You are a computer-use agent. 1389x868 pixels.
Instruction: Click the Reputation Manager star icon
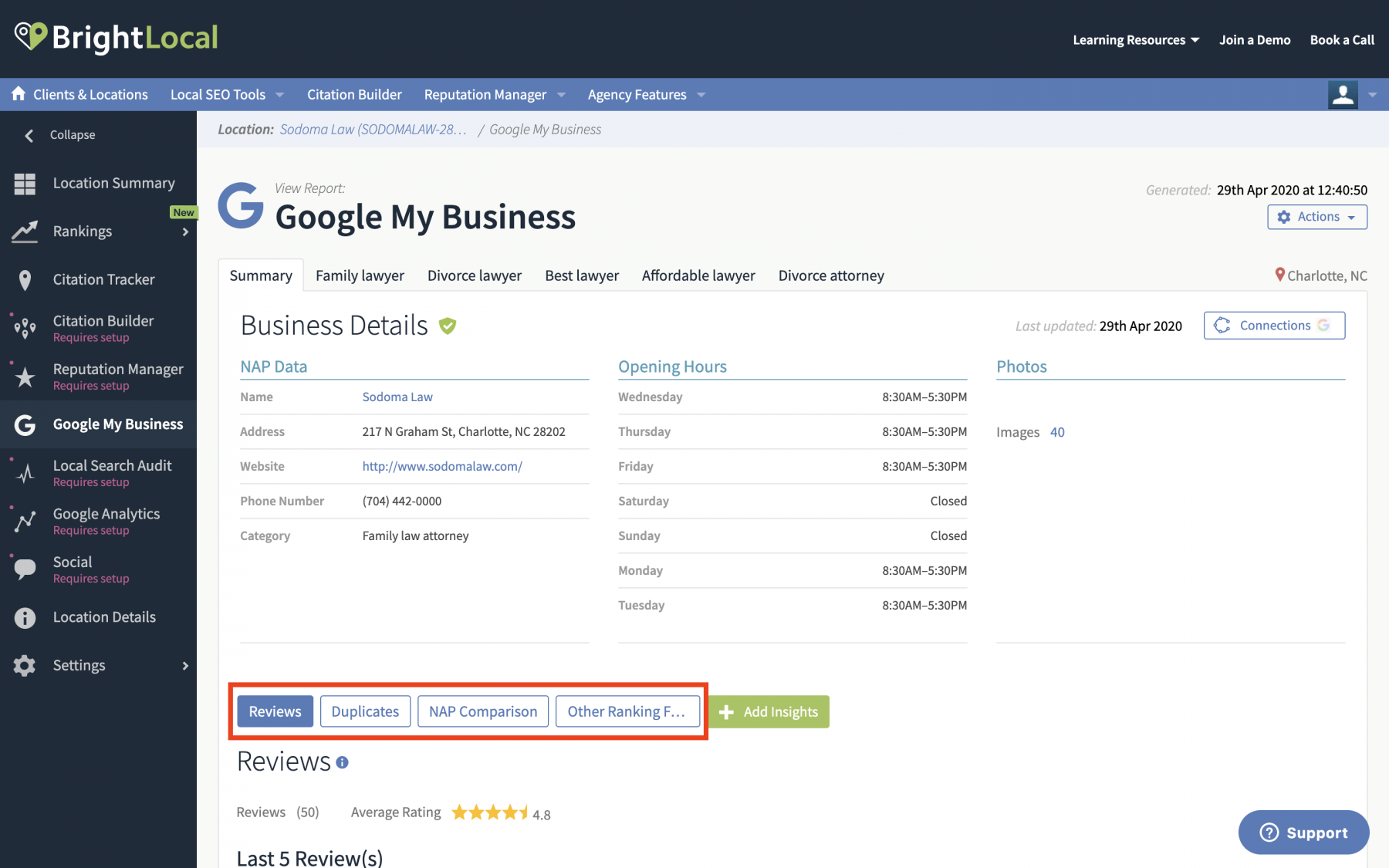tap(25, 376)
